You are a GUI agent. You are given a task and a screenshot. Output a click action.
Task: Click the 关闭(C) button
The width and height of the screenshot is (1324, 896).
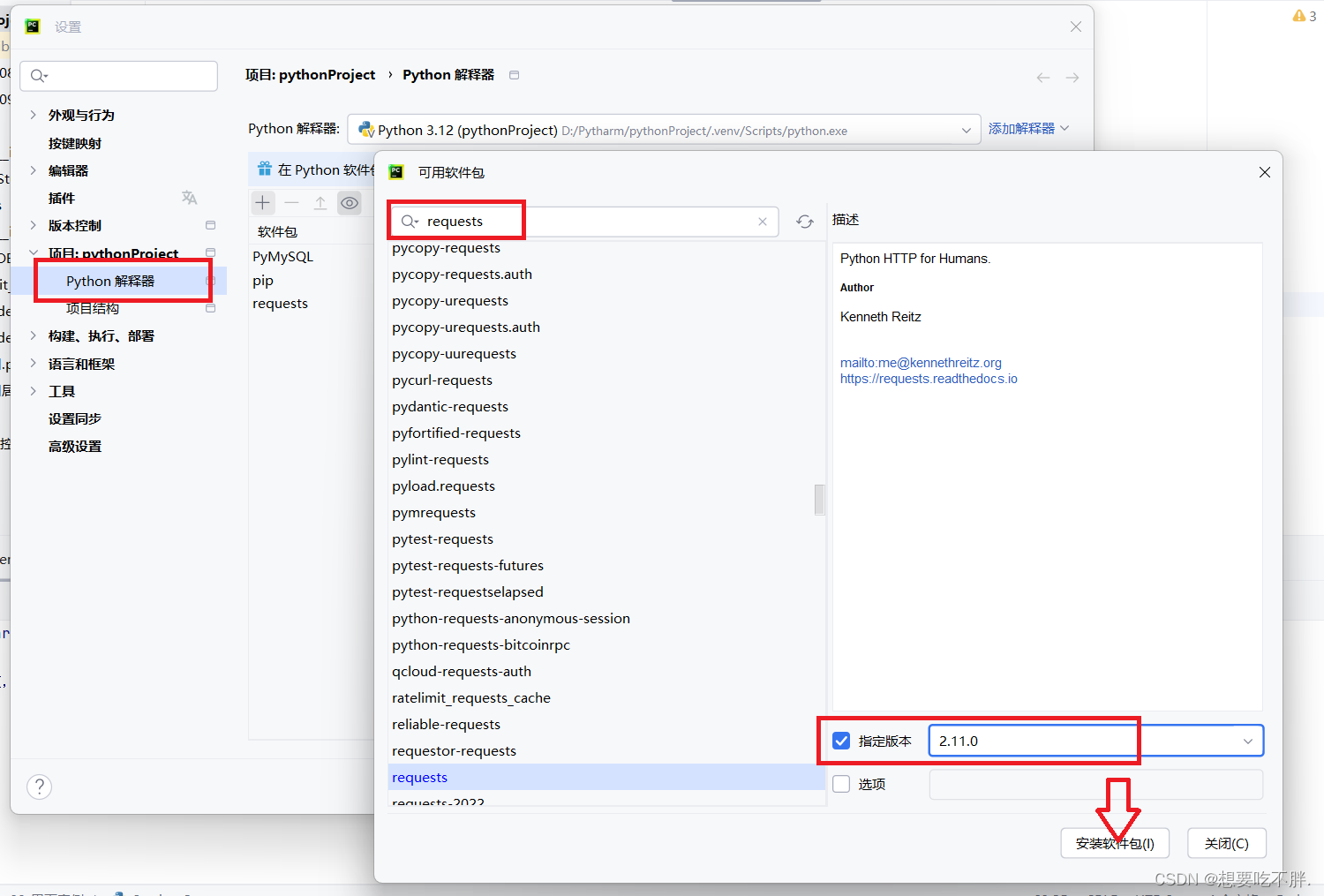point(1227,843)
